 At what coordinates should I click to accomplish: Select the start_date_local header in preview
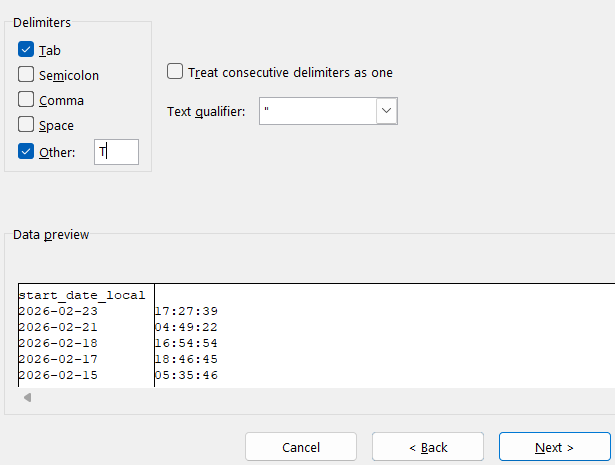click(82, 295)
